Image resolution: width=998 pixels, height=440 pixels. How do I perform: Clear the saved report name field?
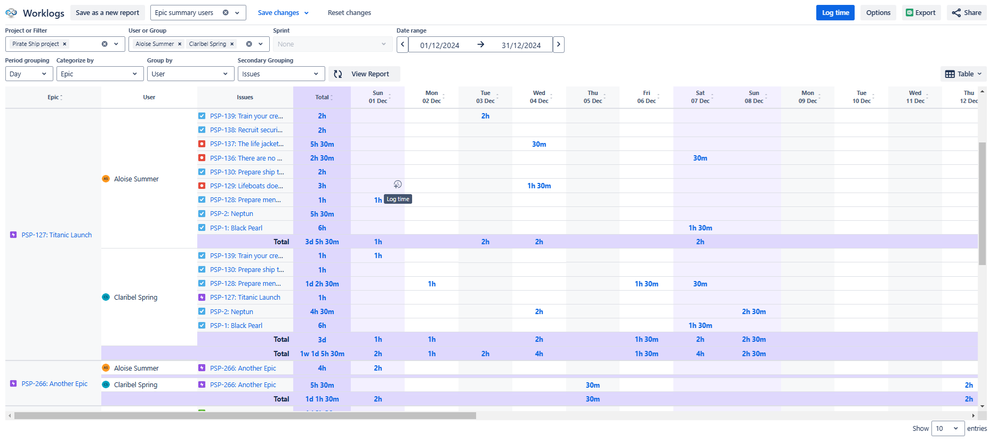(x=225, y=13)
